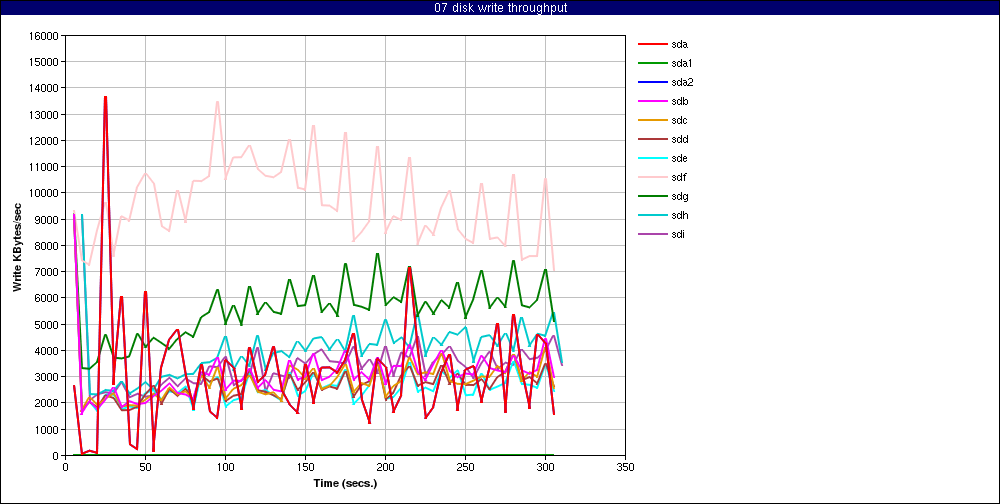Click the '1000' y-axis tick label

(47, 429)
